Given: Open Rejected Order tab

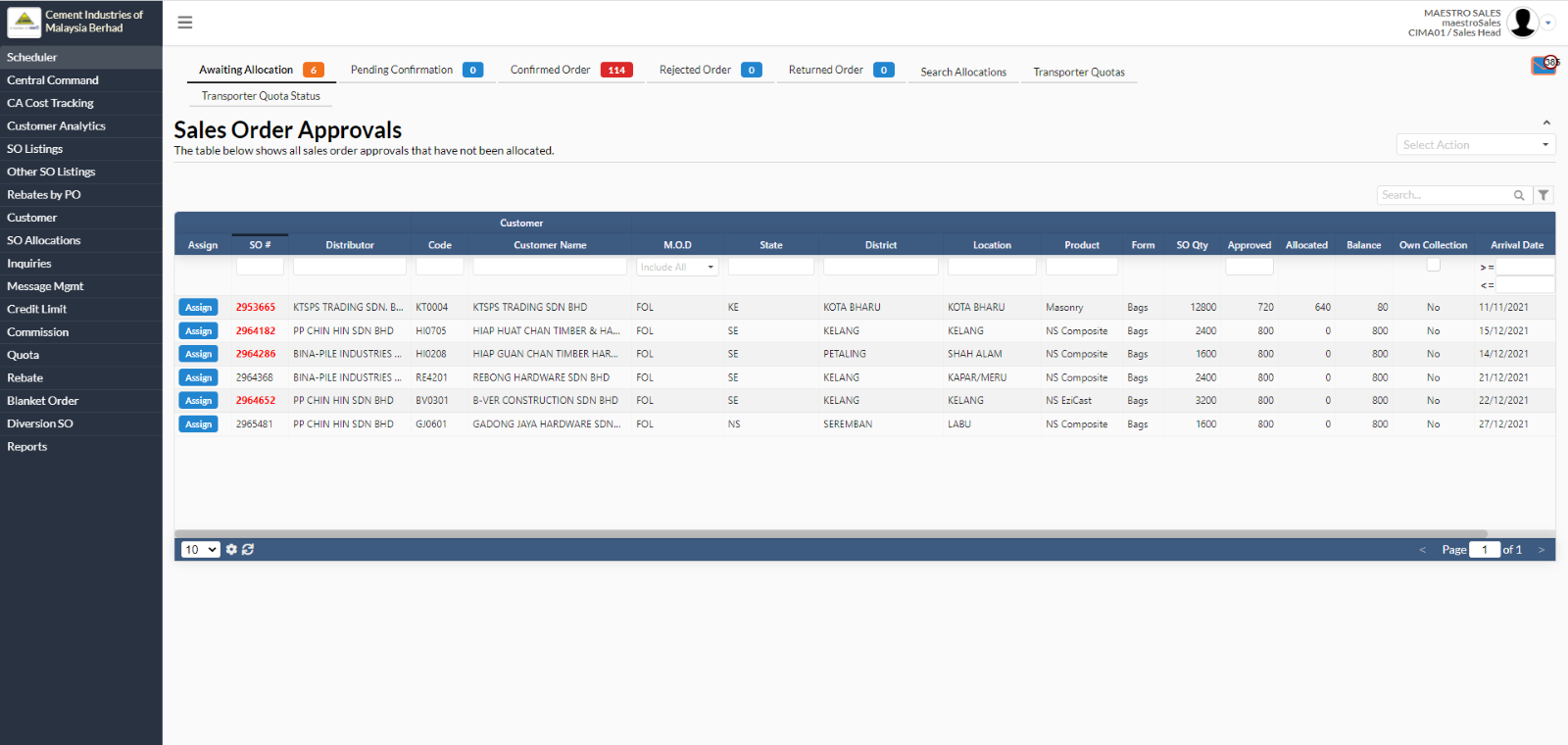Looking at the screenshot, I should pyautogui.click(x=710, y=70).
